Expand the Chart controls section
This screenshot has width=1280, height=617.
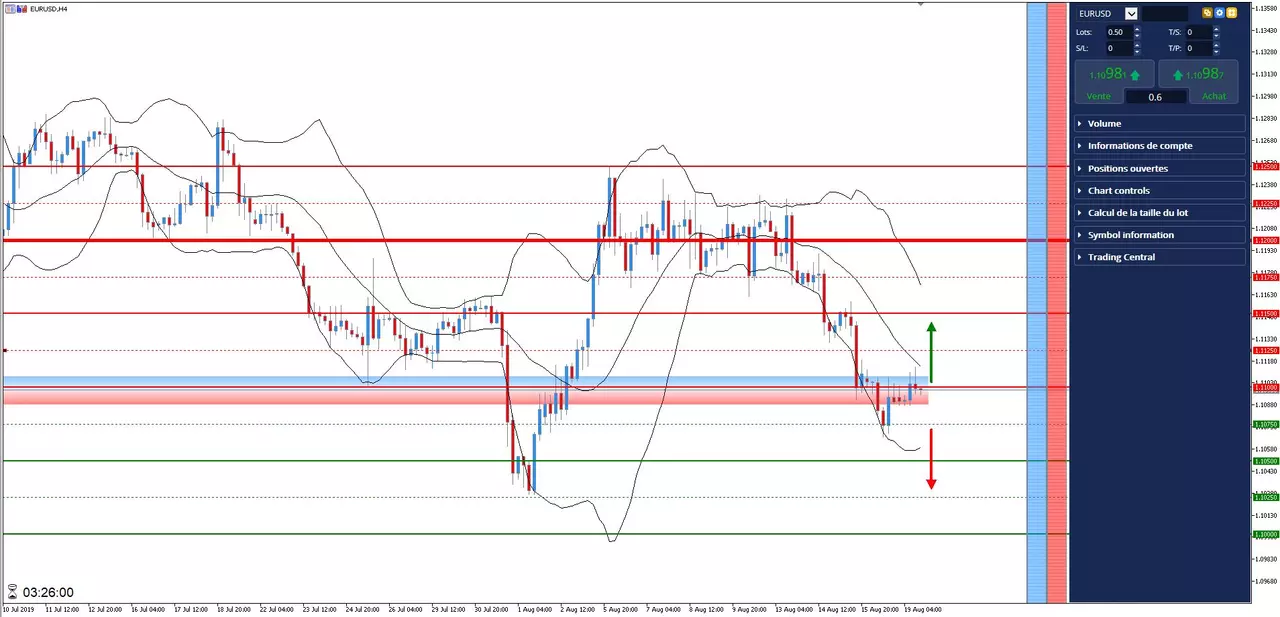[1160, 190]
